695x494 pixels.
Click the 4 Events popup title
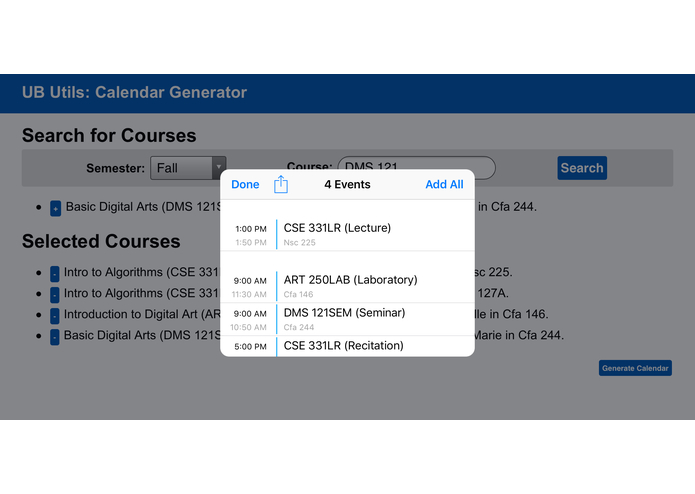point(347,184)
